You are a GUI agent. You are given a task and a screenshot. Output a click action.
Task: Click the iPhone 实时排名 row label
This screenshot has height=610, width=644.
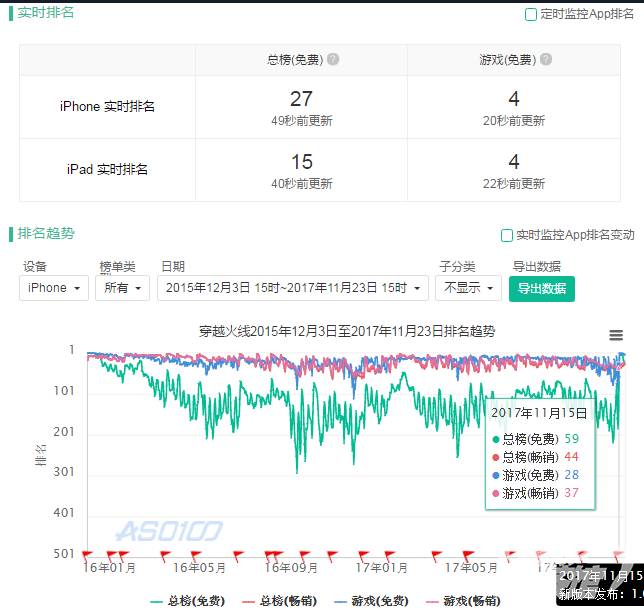(x=107, y=106)
